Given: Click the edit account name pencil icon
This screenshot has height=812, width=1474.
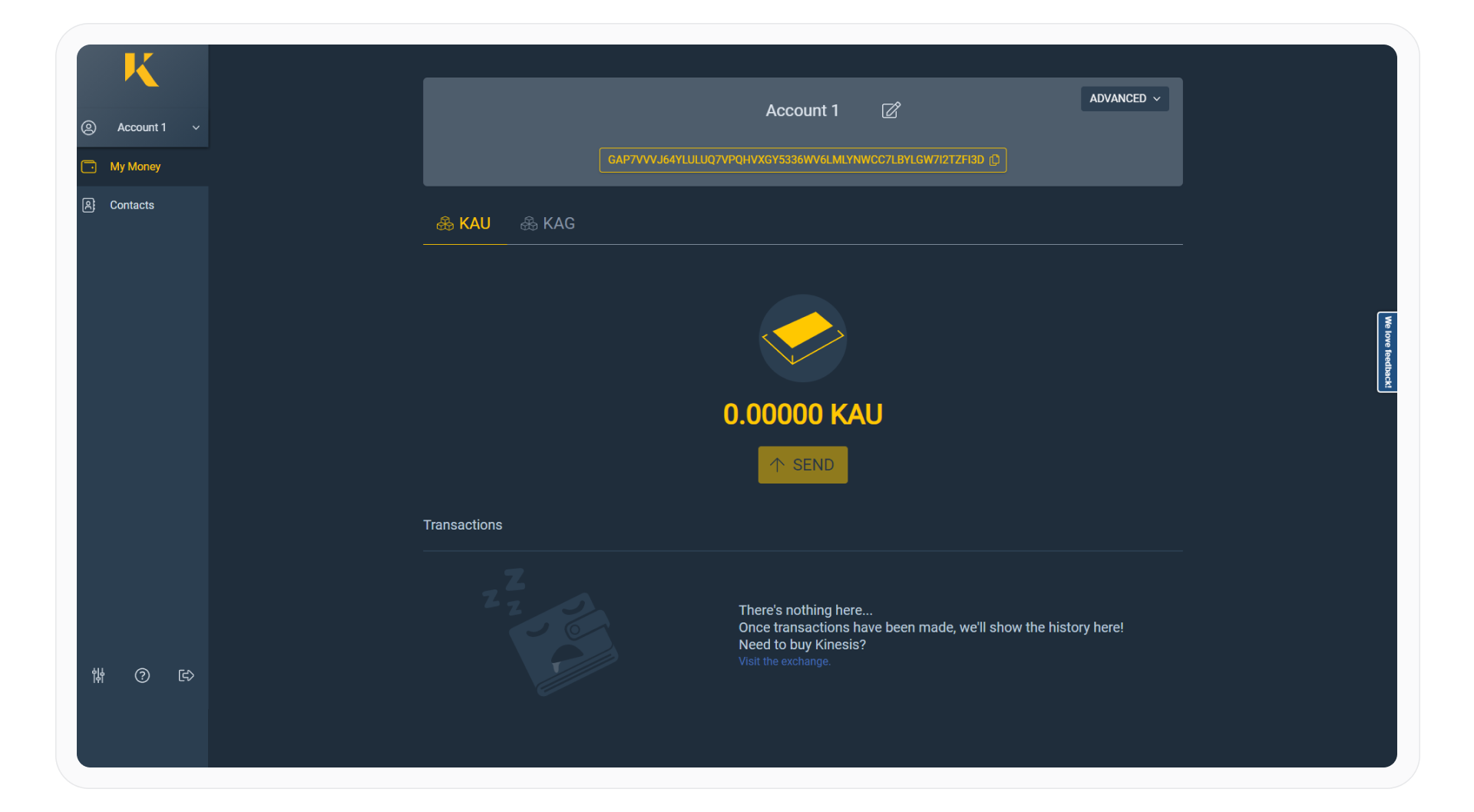Looking at the screenshot, I should 891,111.
